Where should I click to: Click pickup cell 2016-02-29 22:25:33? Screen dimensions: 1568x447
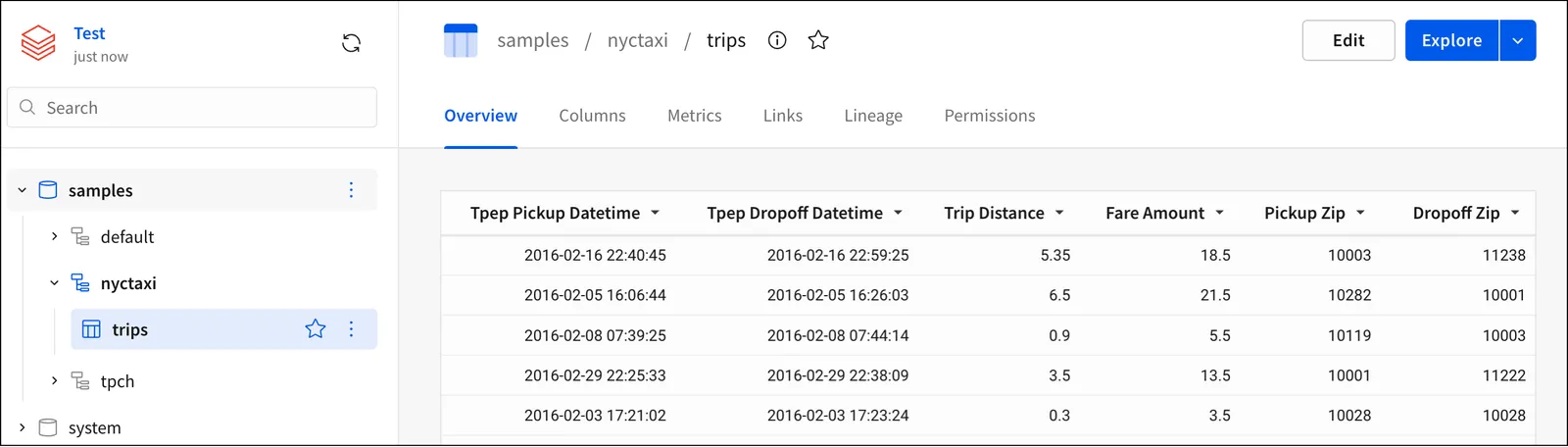[595, 375]
